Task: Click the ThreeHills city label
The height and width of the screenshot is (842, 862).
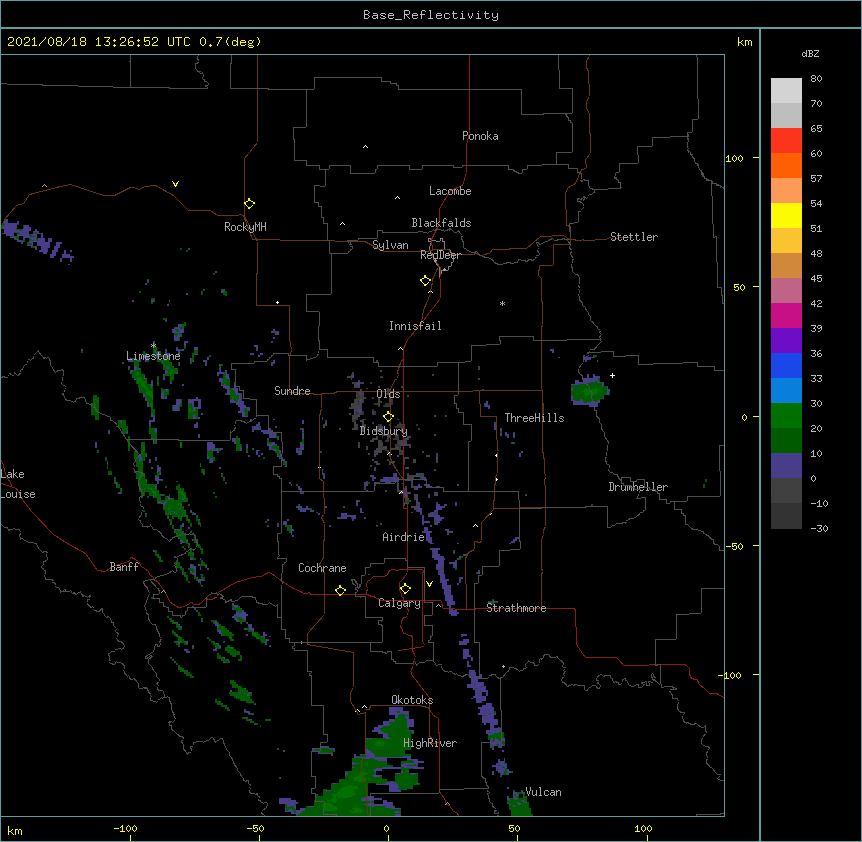Action: pyautogui.click(x=534, y=418)
